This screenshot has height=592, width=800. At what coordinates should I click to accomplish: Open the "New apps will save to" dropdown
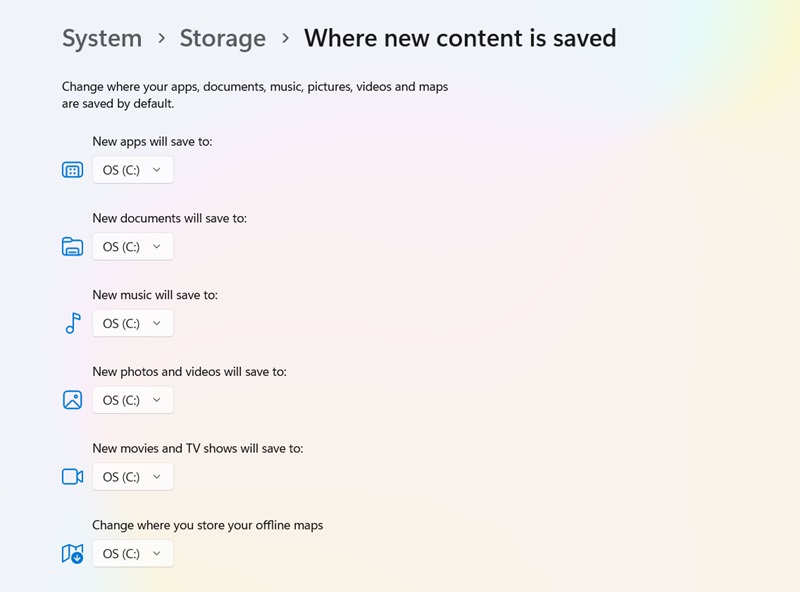pyautogui.click(x=132, y=169)
